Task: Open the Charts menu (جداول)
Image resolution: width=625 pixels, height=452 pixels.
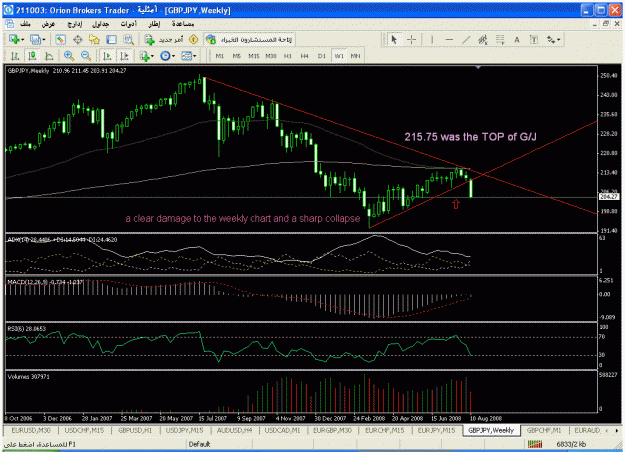Action: click(100, 24)
